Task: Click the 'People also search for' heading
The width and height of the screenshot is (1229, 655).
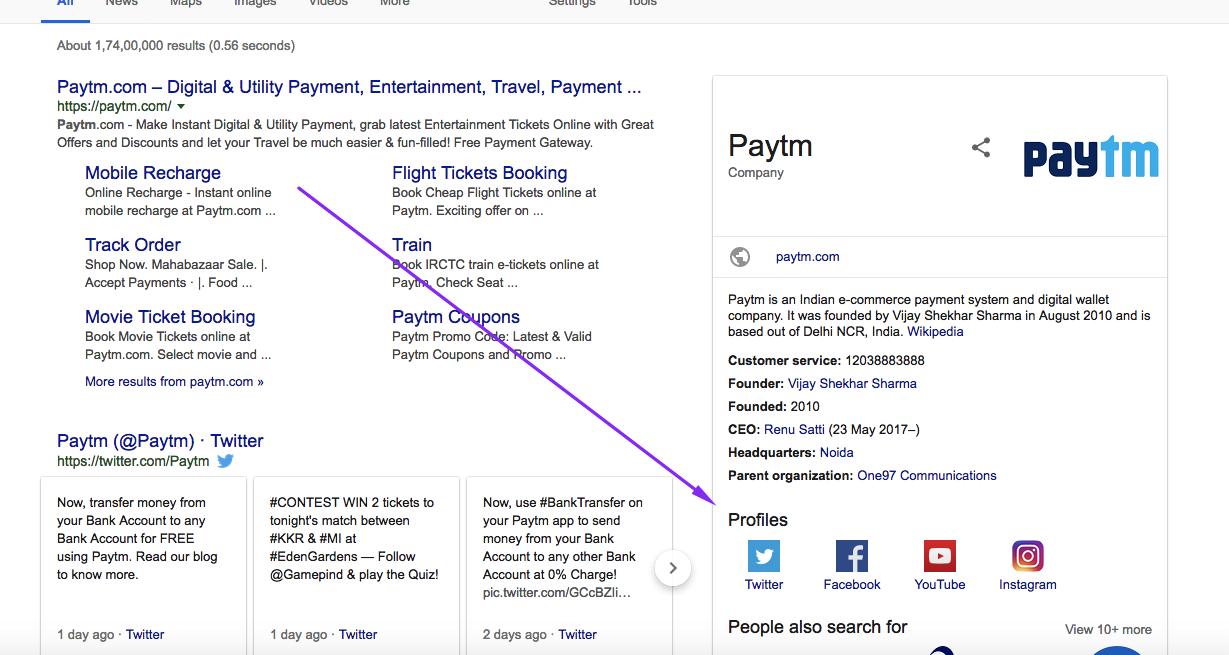Action: (818, 627)
